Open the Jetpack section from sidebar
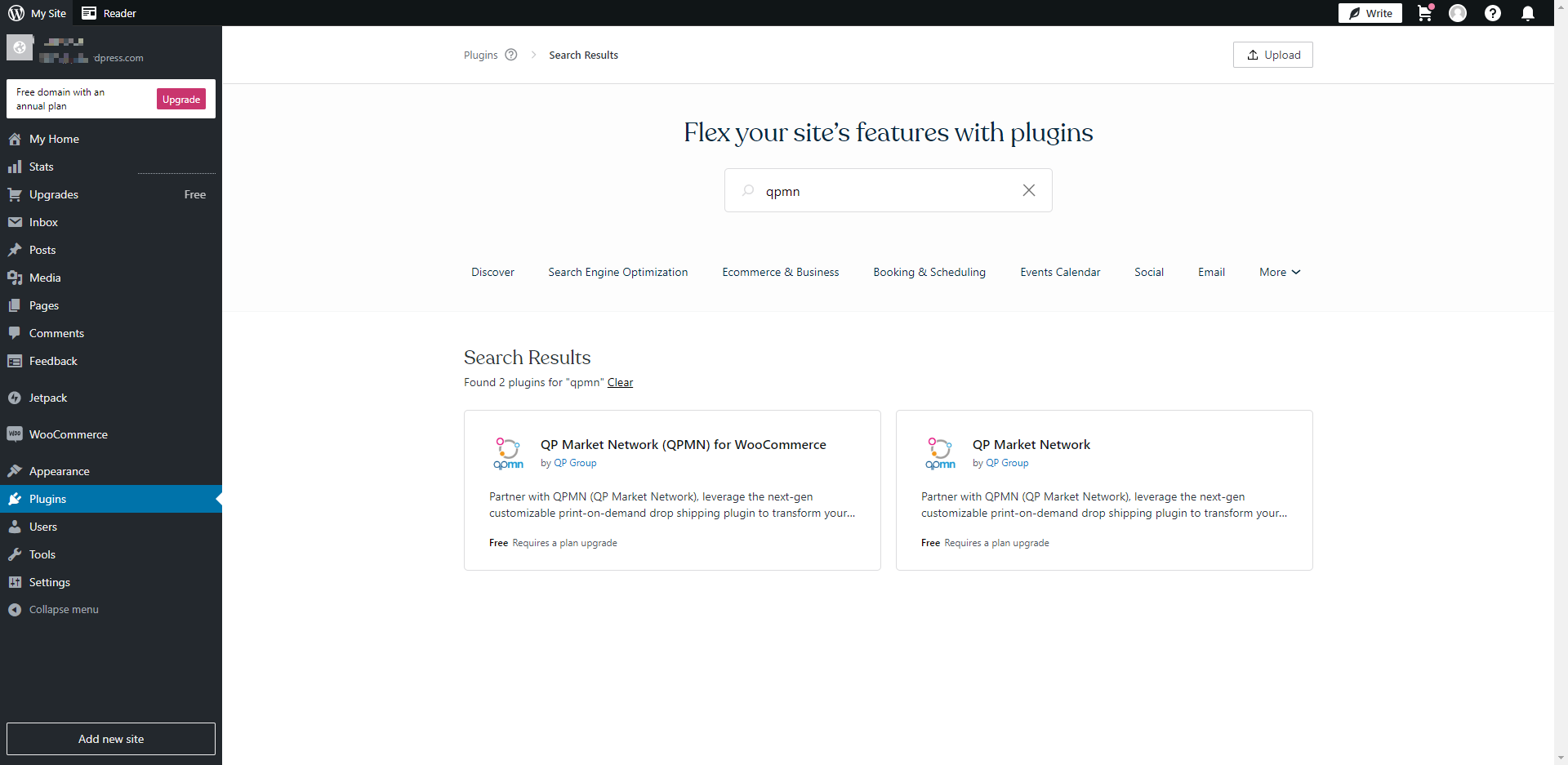This screenshot has width=1568, height=765. (47, 398)
